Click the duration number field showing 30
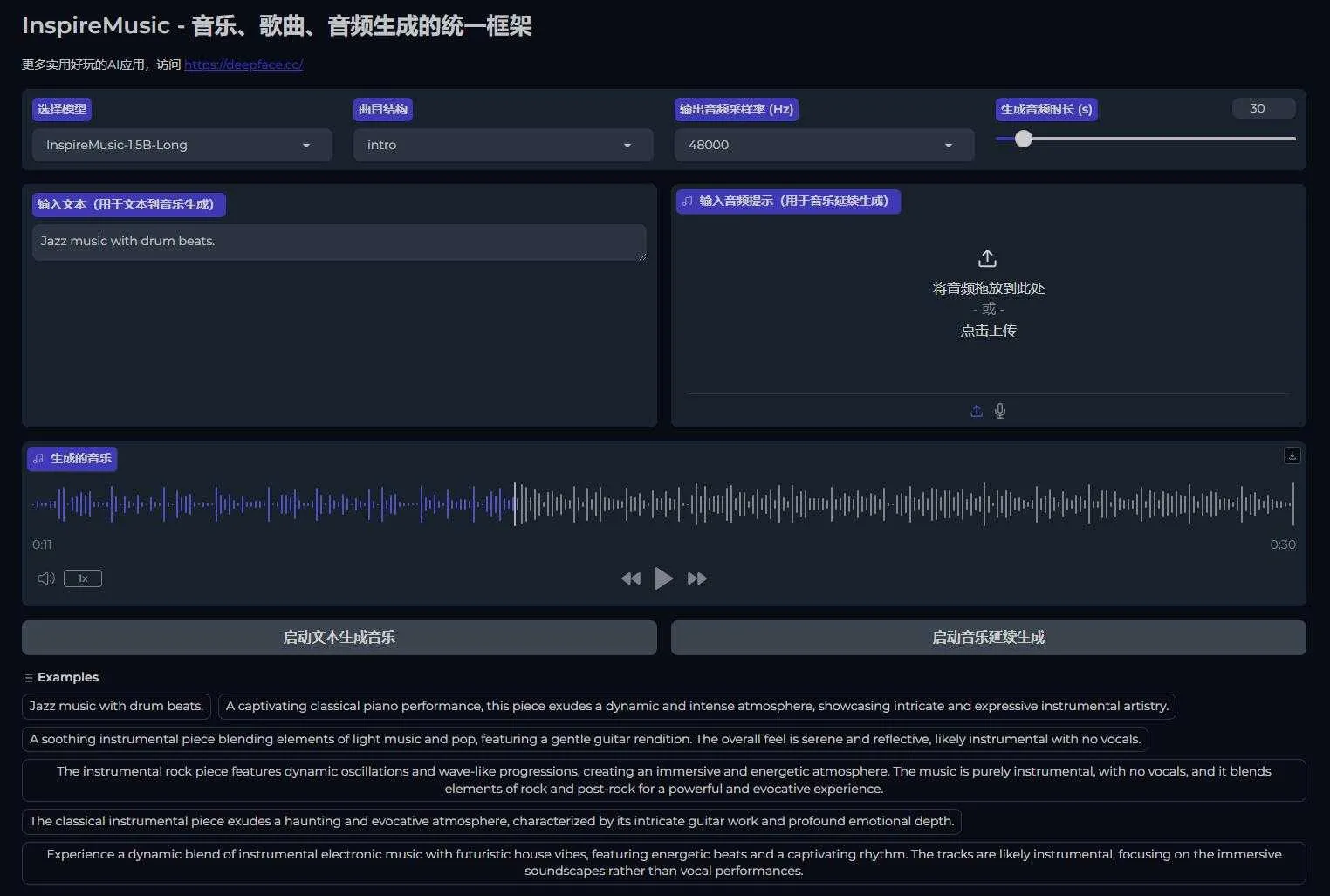This screenshot has width=1330, height=896. (1264, 108)
